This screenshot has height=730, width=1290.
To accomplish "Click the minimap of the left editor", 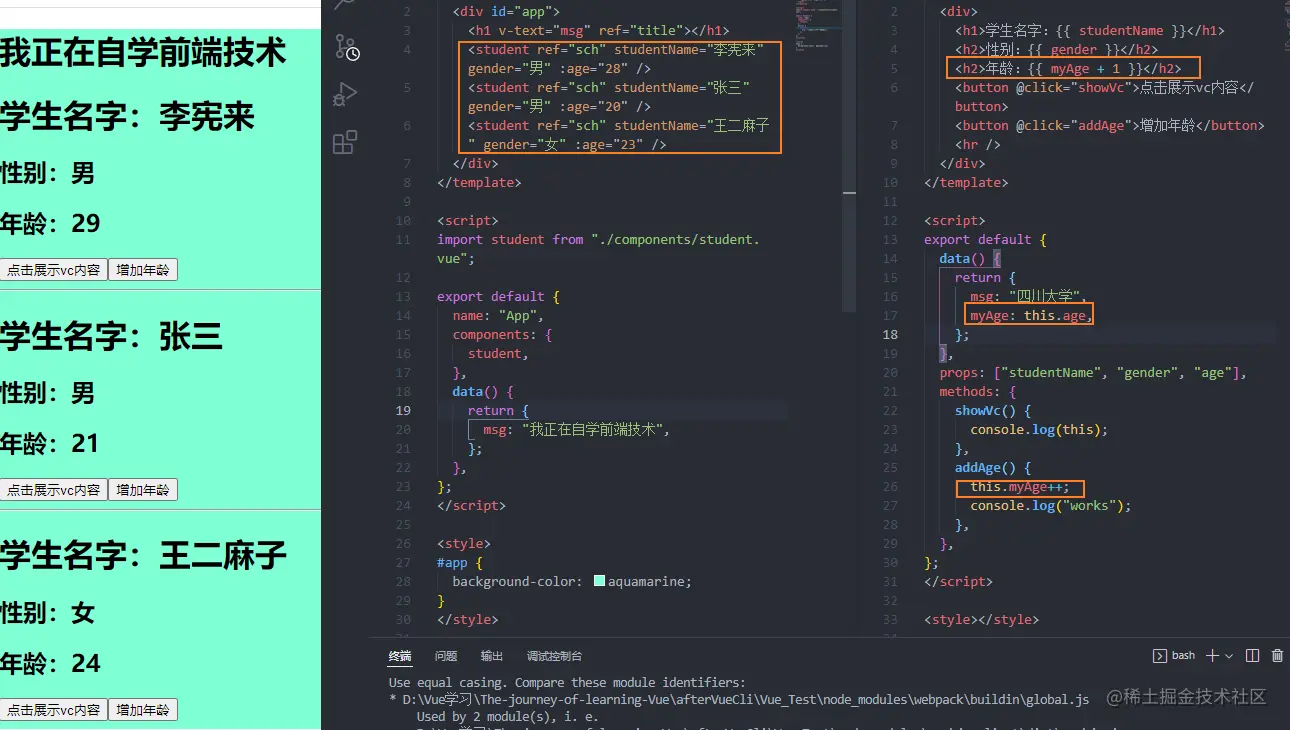I will click(x=817, y=25).
